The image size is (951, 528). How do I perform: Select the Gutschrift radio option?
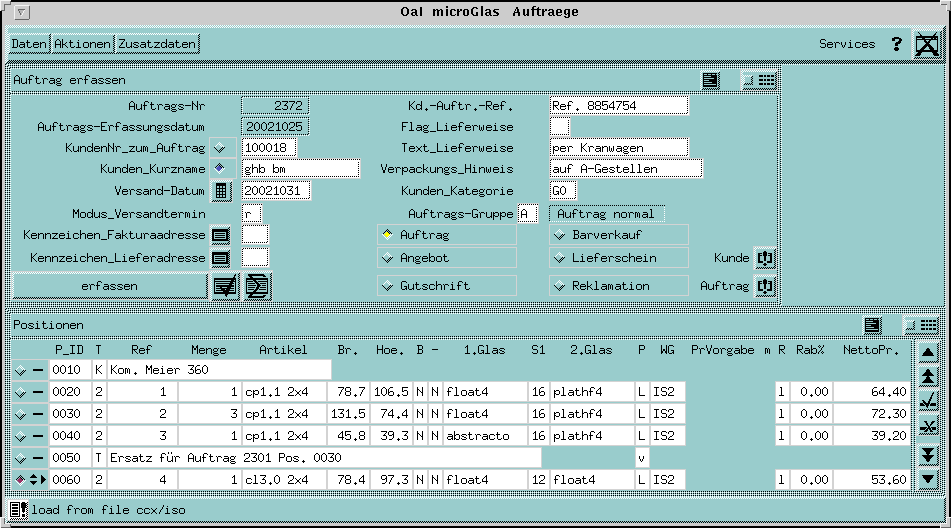coord(387,286)
